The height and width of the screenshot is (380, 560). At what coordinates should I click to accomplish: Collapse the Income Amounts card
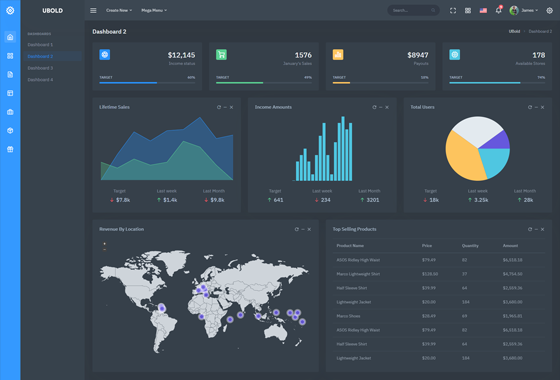pos(381,107)
